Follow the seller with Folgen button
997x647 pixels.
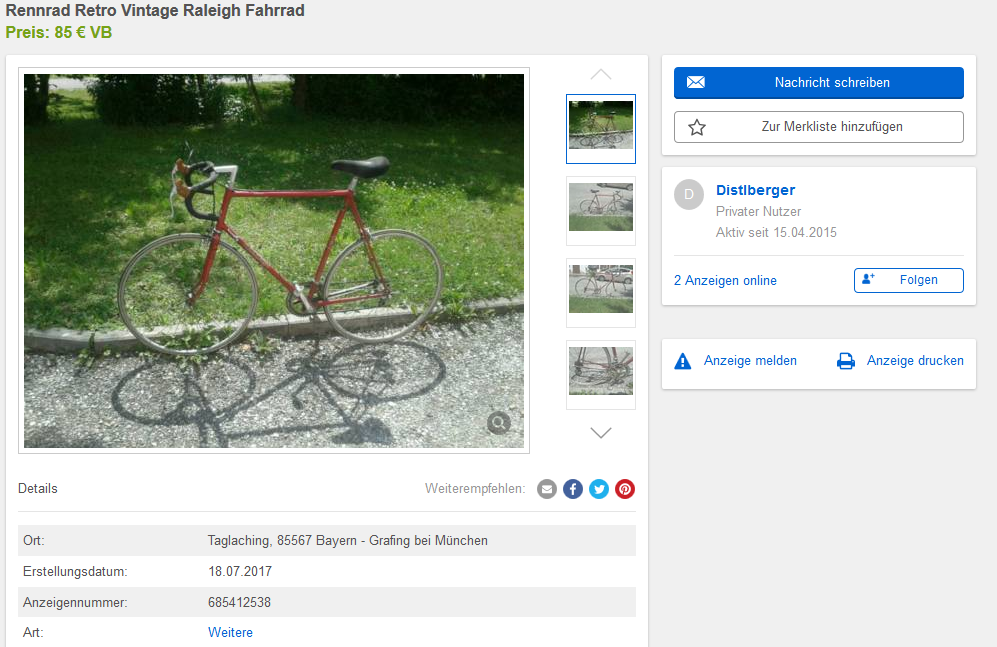coord(909,280)
